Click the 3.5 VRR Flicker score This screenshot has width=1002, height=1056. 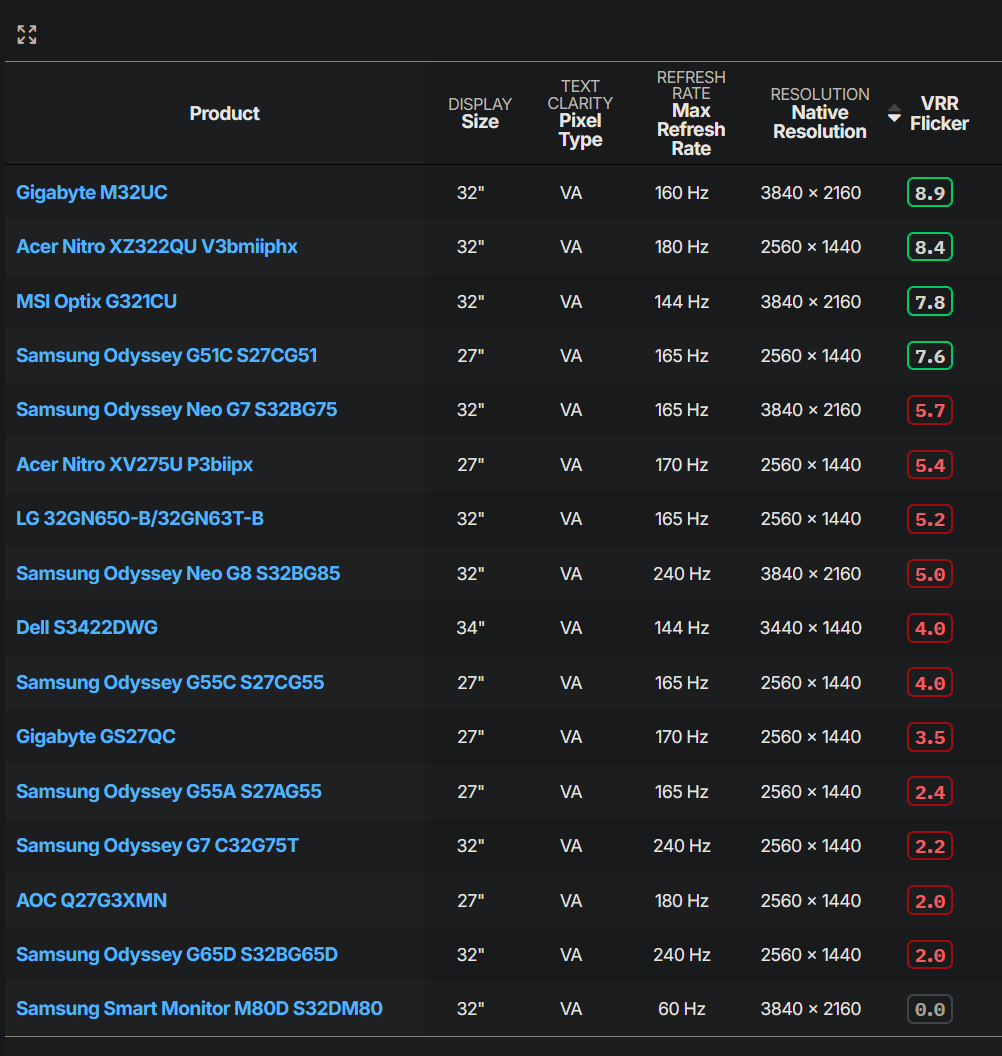(x=930, y=737)
